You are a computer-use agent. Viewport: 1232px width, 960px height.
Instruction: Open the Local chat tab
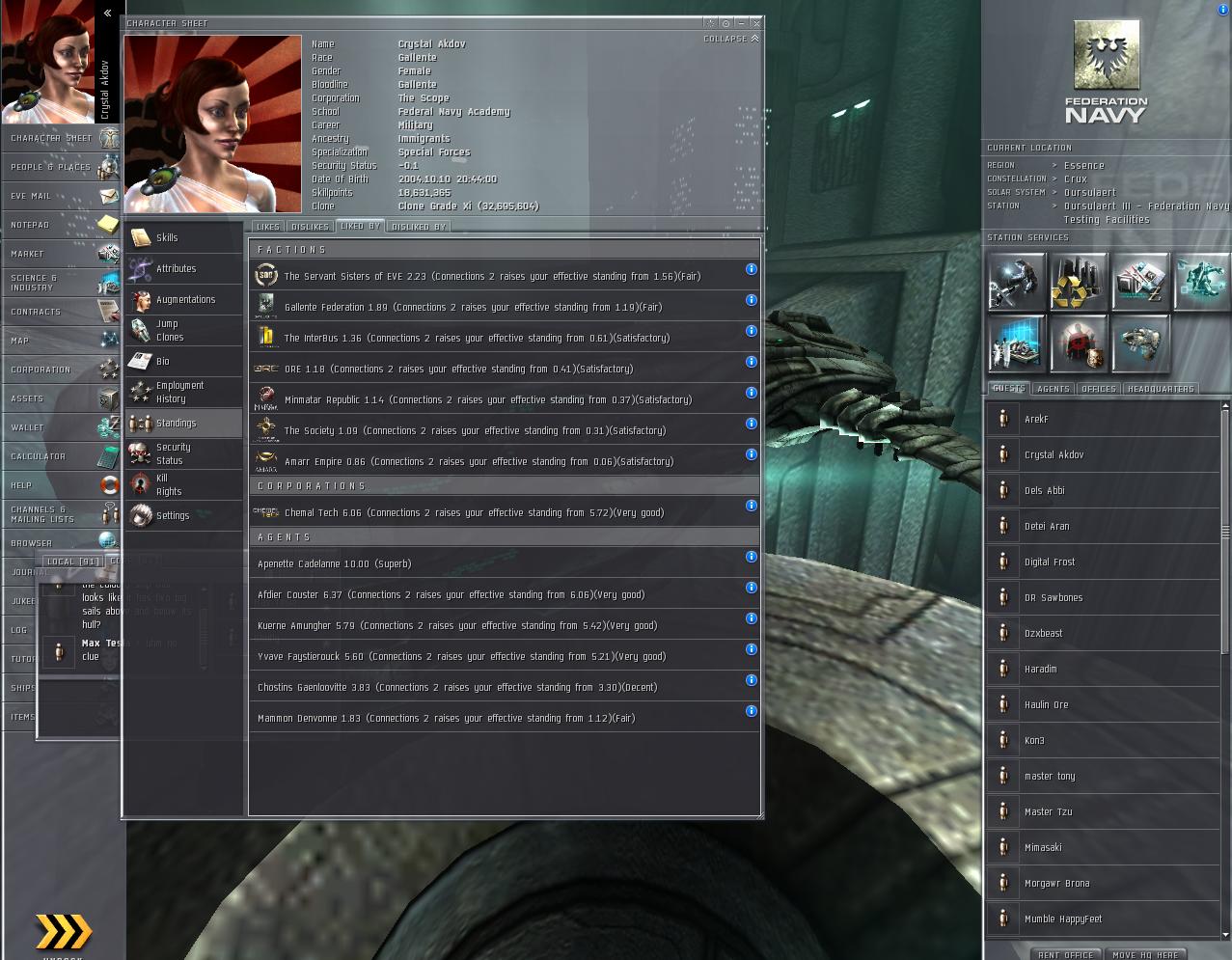pos(72,562)
